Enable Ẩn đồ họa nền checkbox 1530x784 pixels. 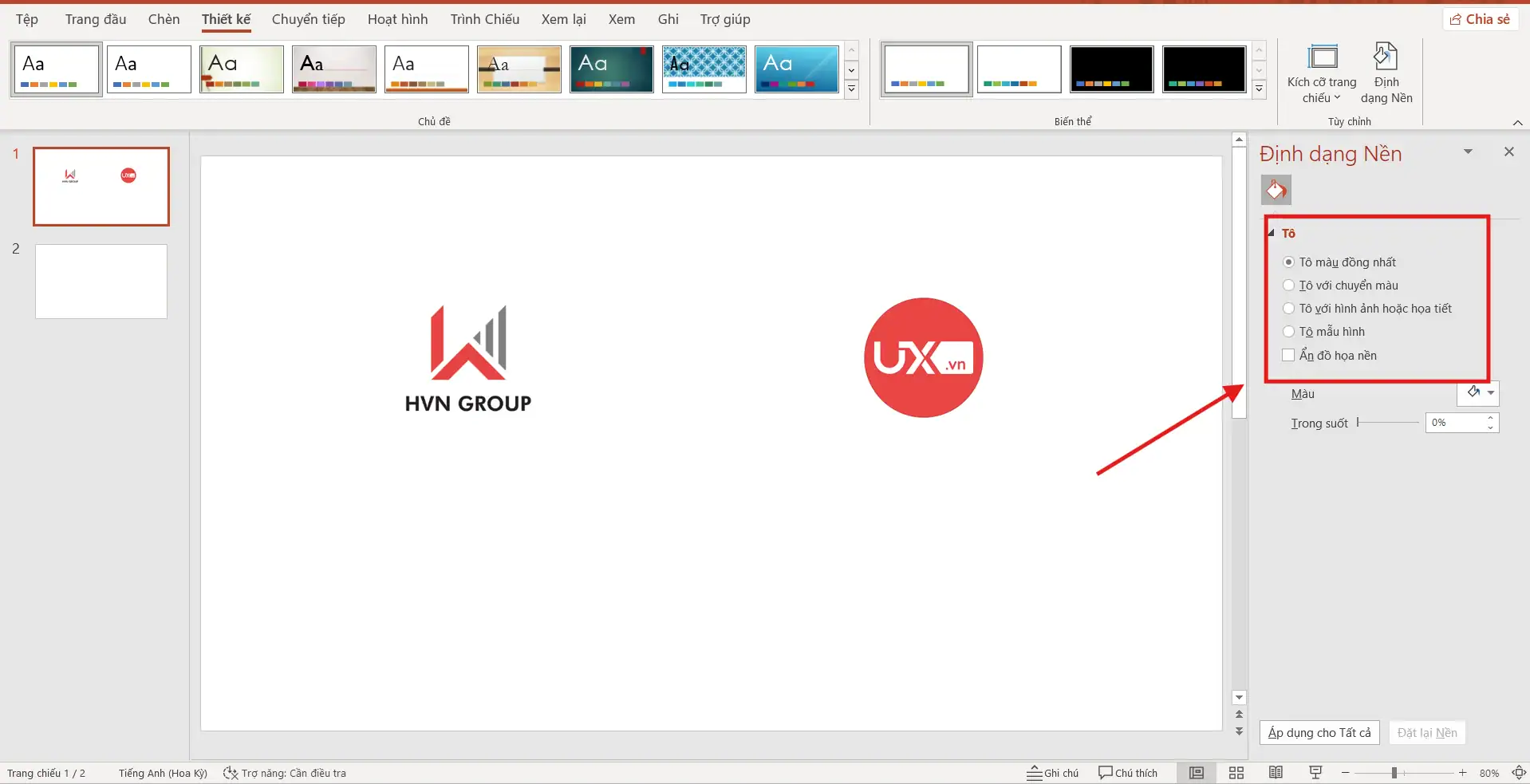[x=1289, y=355]
